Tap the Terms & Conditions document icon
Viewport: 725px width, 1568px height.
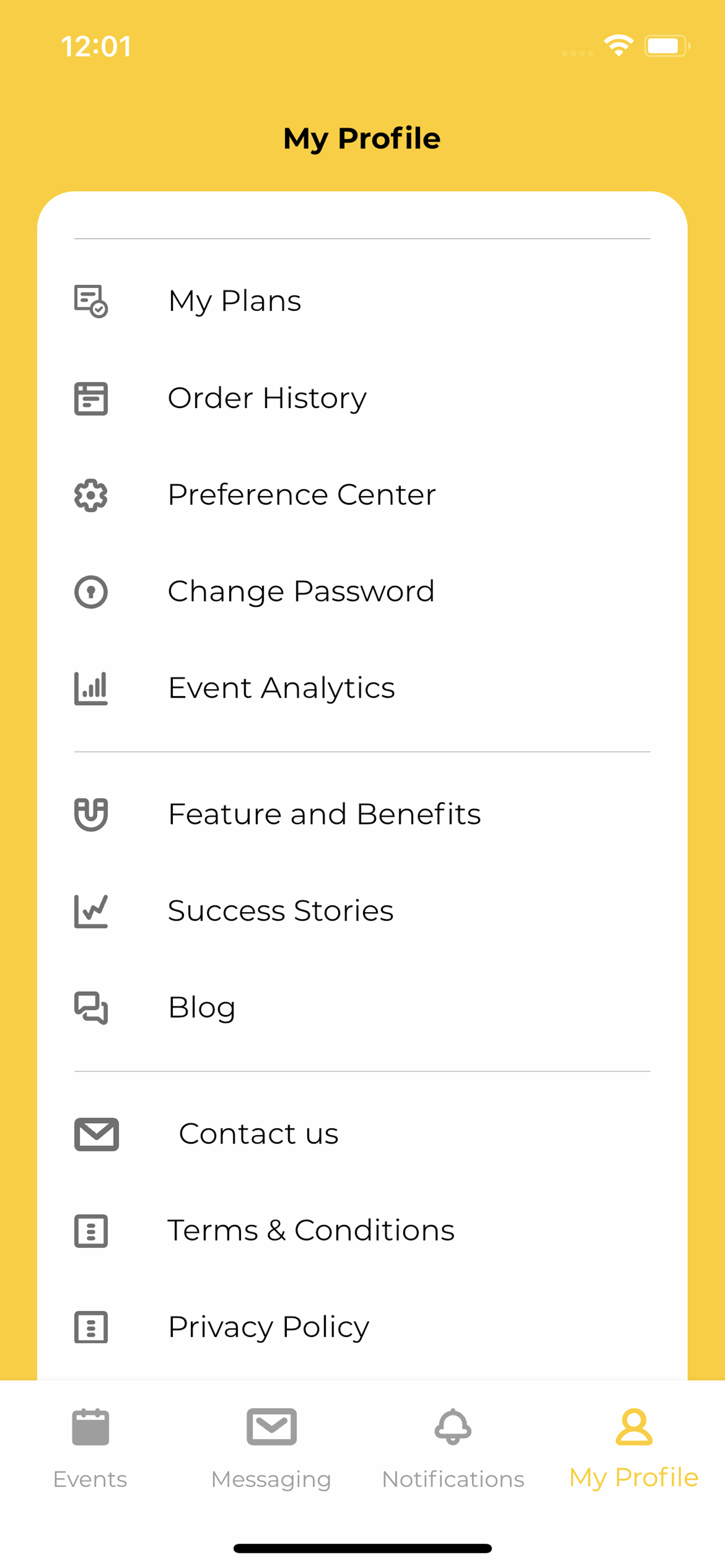(91, 1231)
